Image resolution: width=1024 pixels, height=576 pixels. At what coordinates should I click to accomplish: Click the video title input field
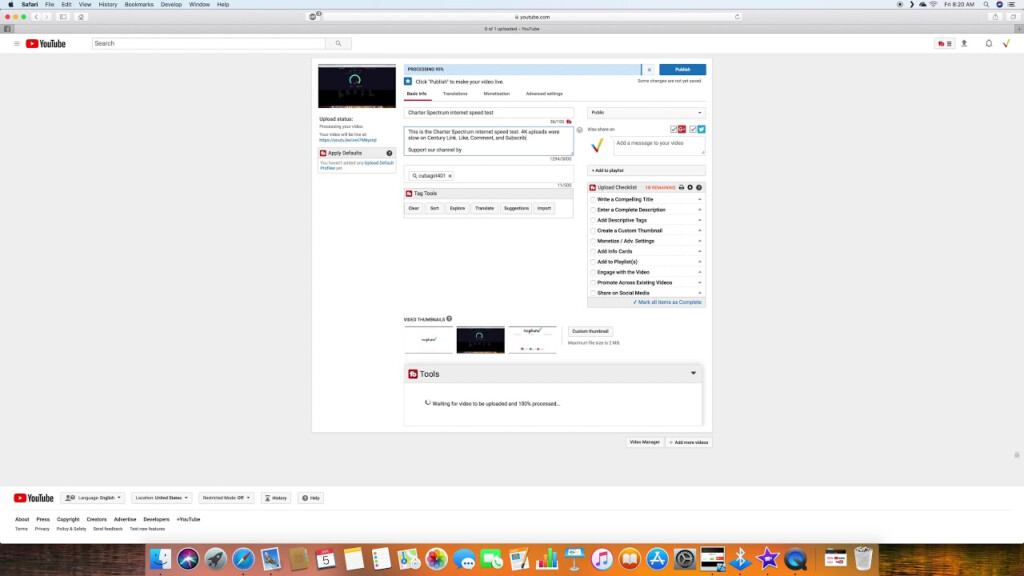coord(488,112)
